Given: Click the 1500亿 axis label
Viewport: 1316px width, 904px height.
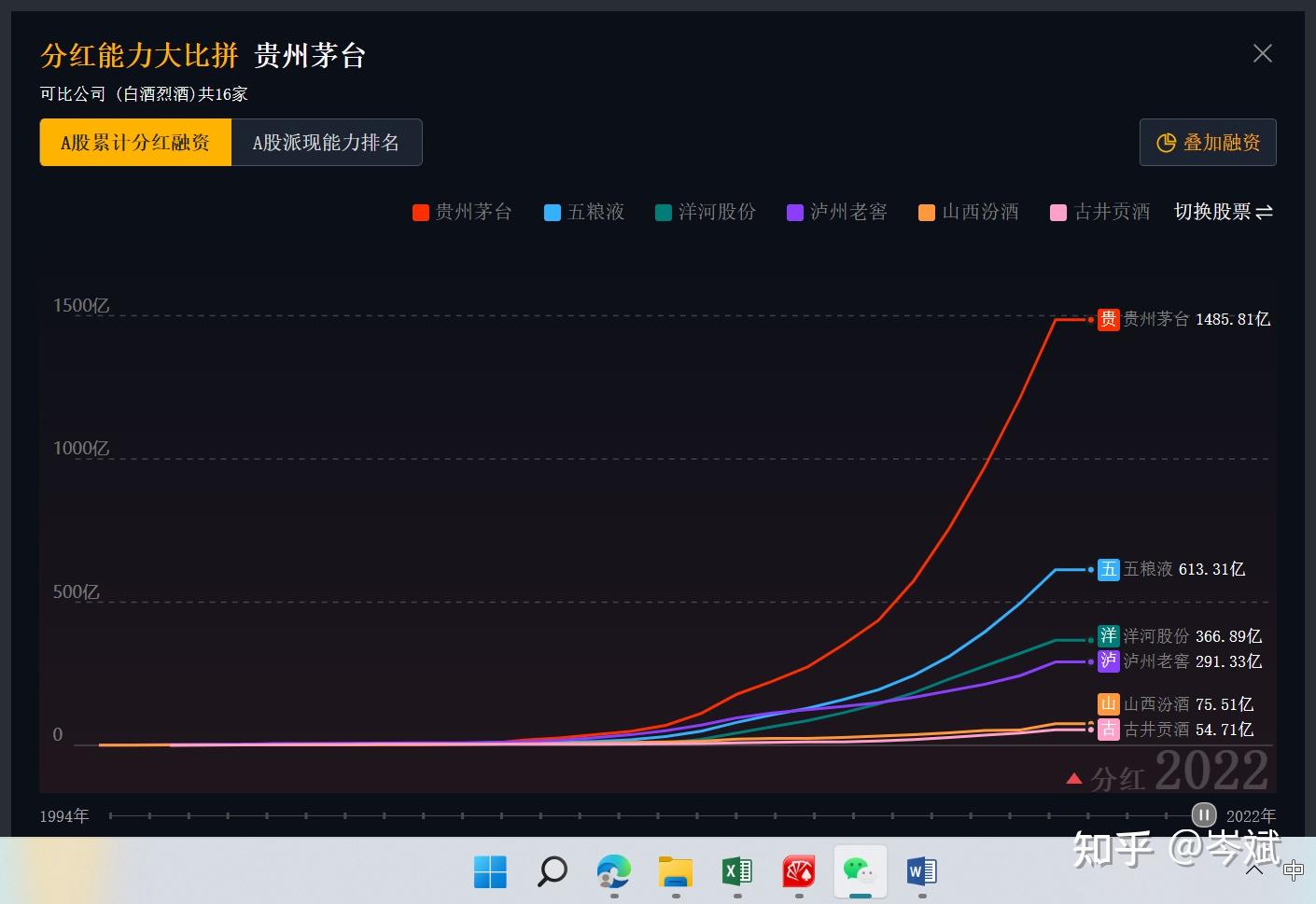Looking at the screenshot, I should [x=81, y=306].
